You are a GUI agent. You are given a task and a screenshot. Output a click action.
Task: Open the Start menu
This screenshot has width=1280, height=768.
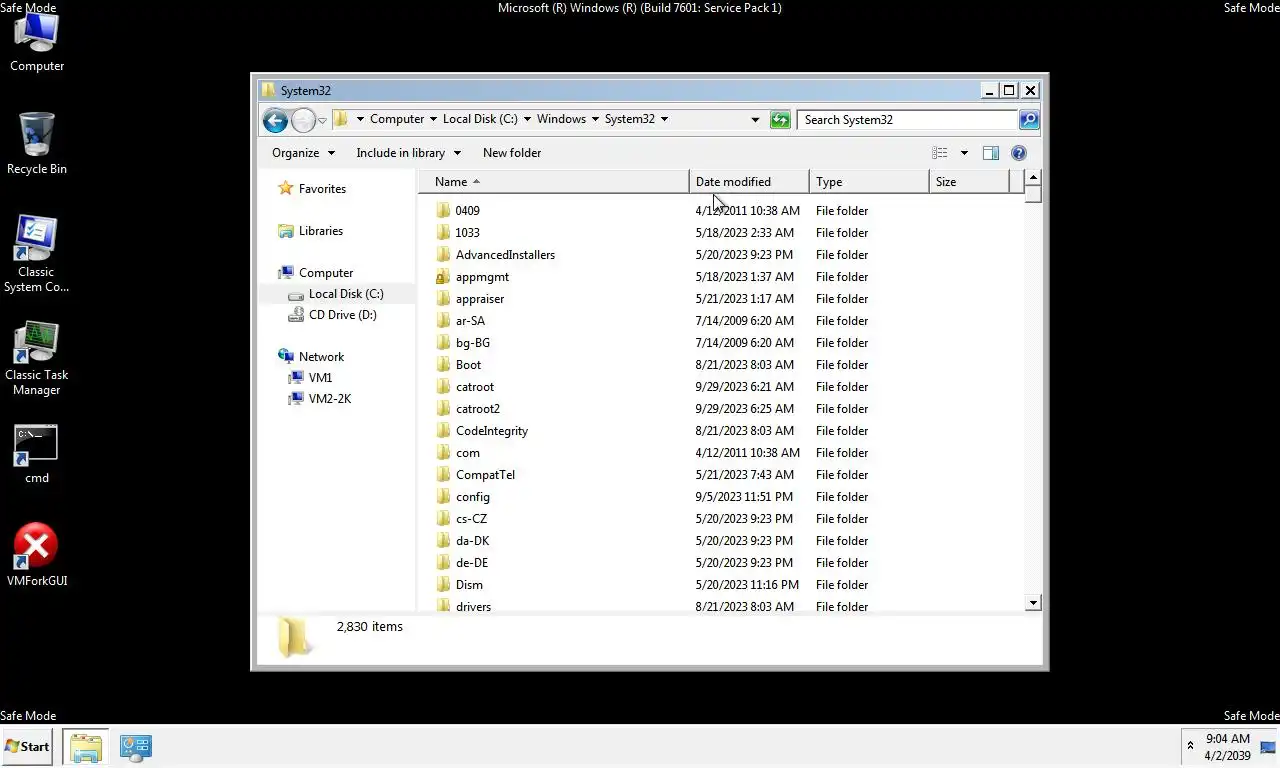tap(27, 746)
